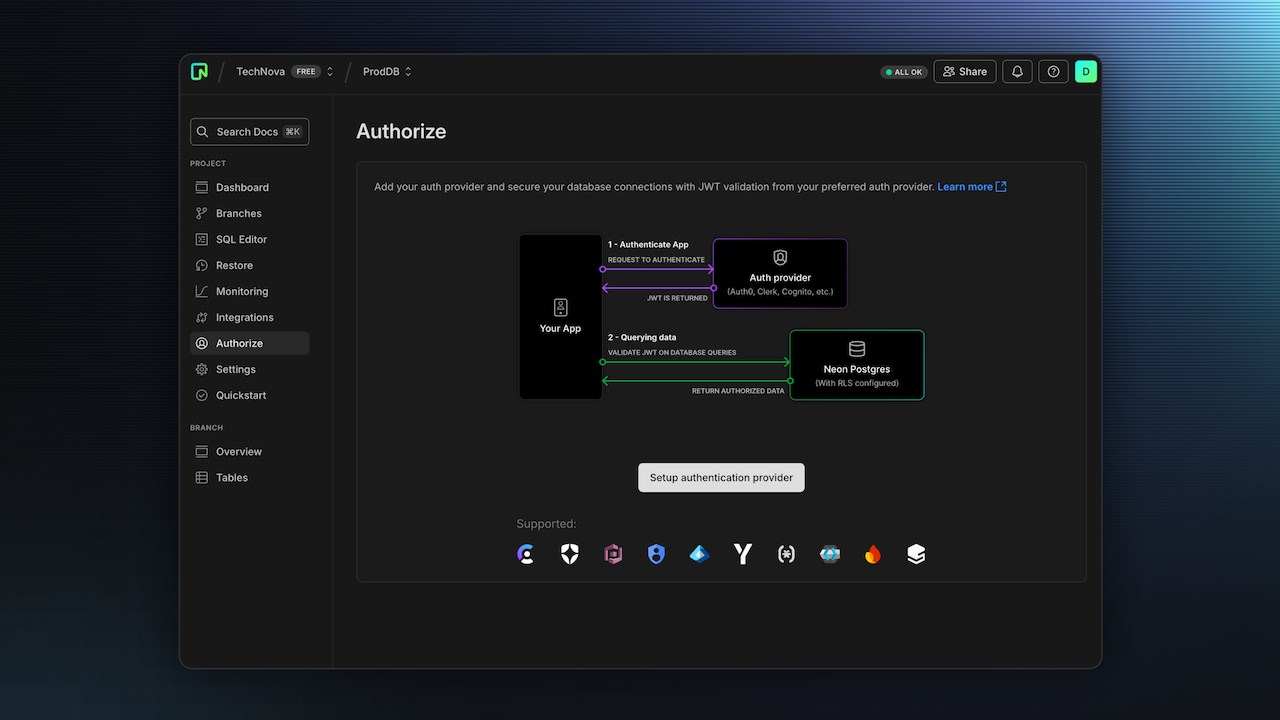This screenshot has height=720, width=1280.
Task: Click the Neon logo in the header
Action: (199, 72)
